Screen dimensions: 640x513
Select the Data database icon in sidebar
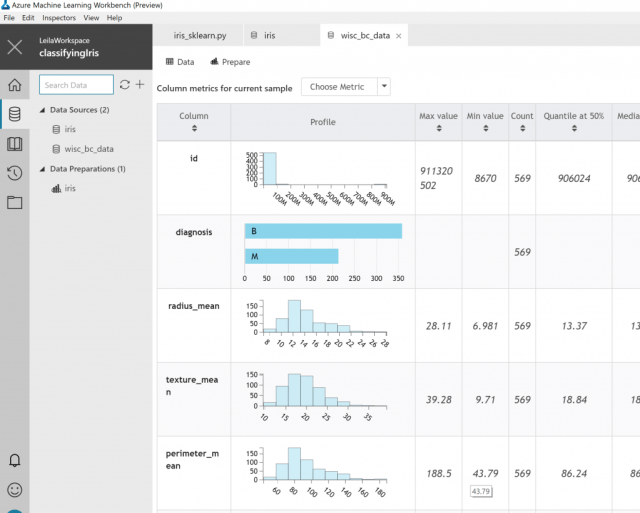tap(15, 114)
